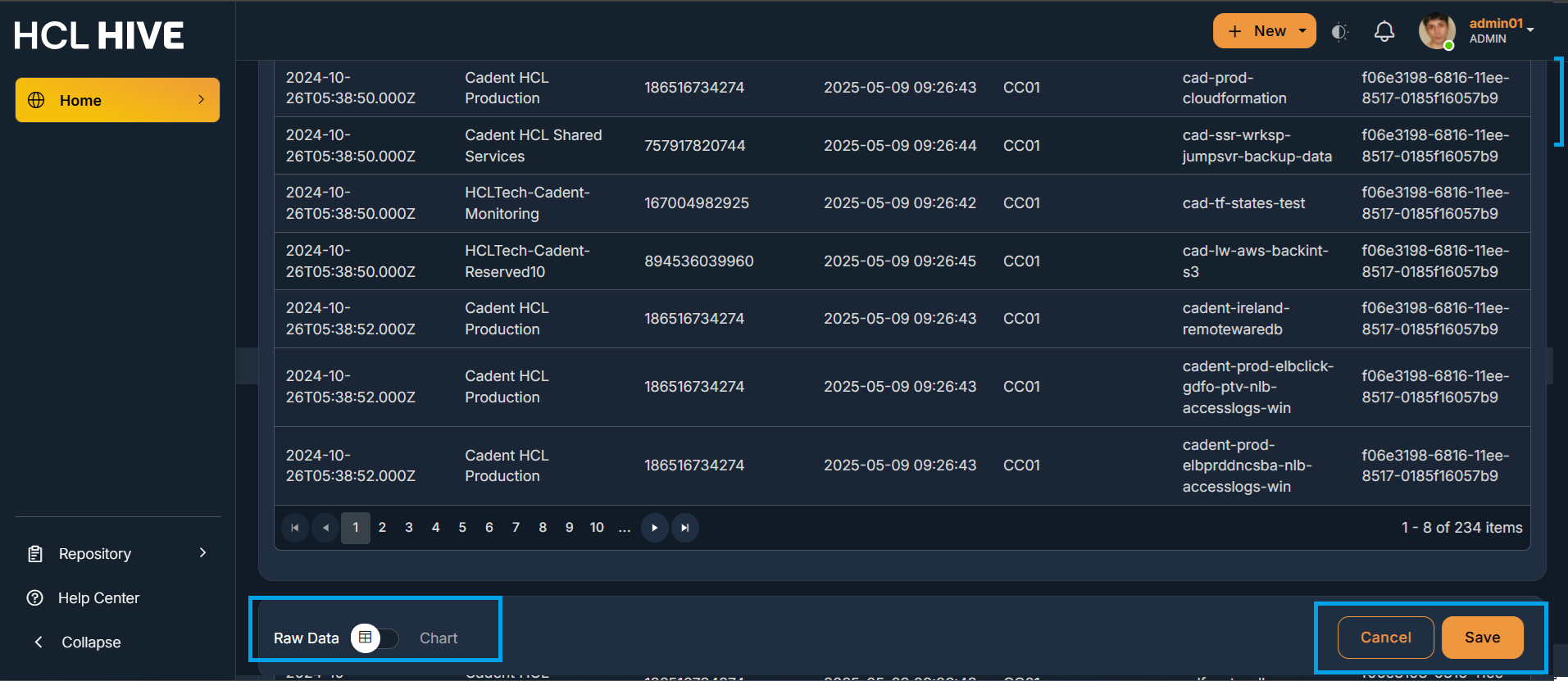Click the pagination ellipsis for more pages
Image resolution: width=1568 pixels, height=681 pixels.
(625, 528)
